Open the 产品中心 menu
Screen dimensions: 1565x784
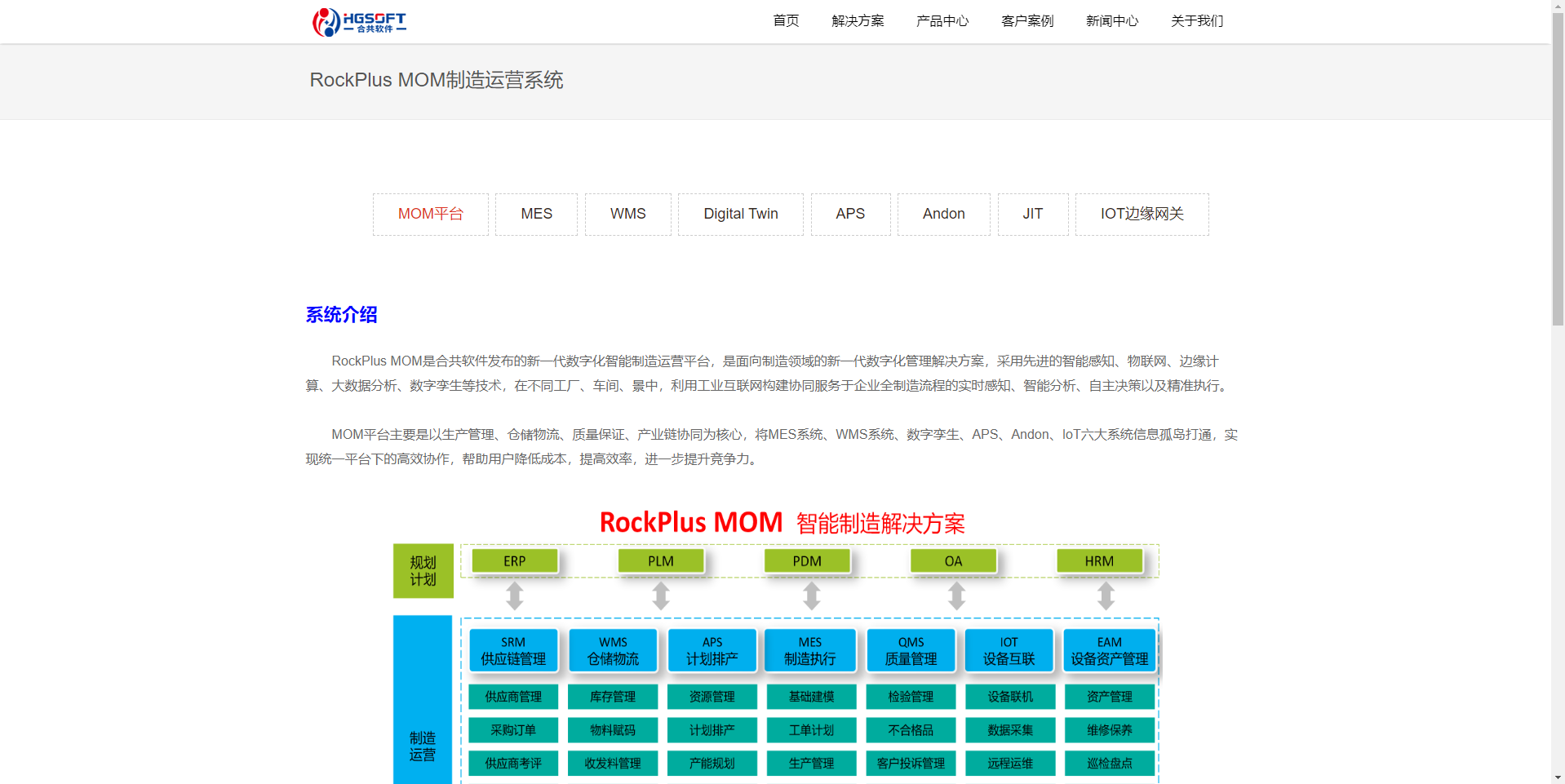pos(942,21)
